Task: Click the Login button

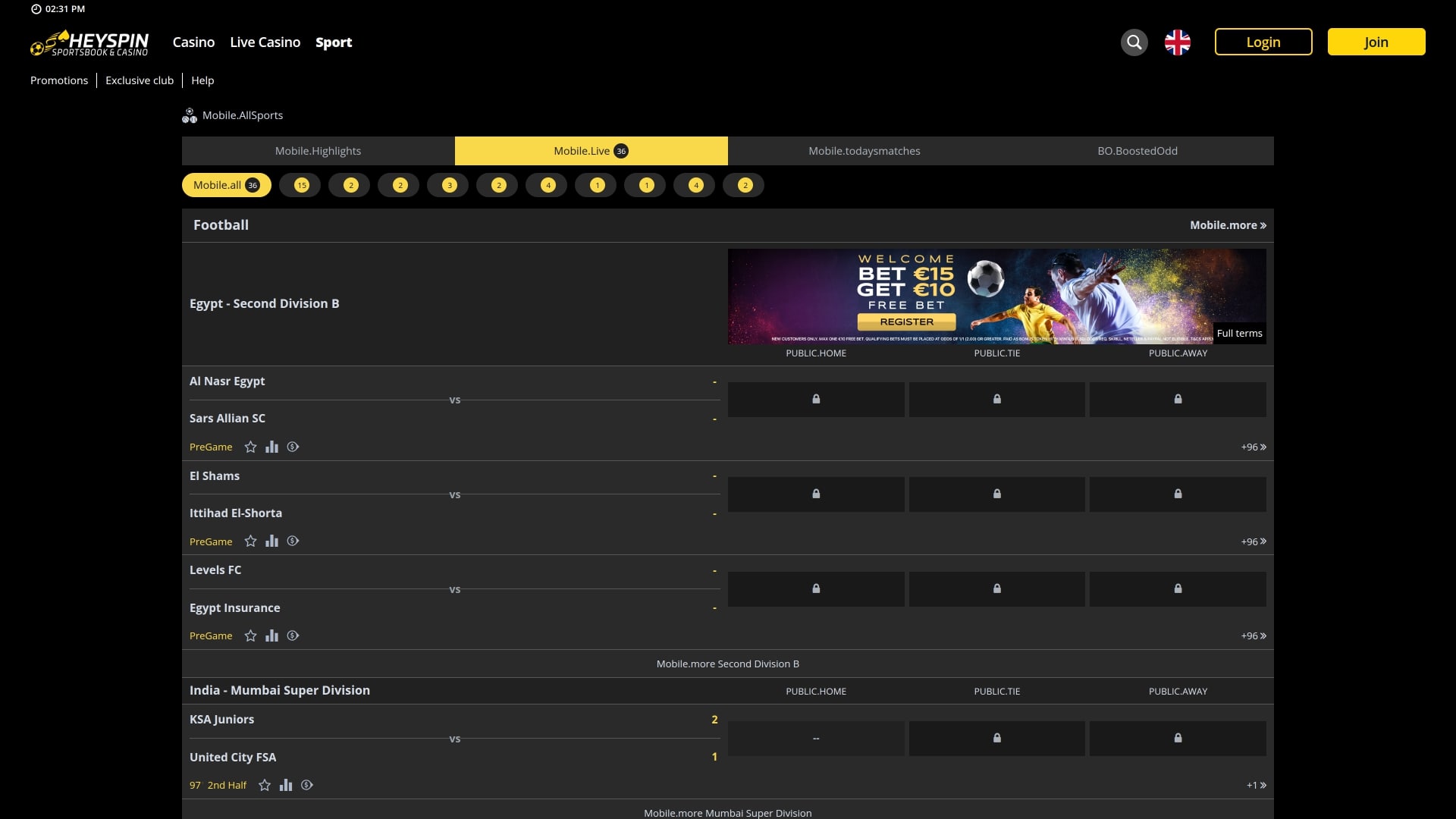Action: click(x=1263, y=42)
